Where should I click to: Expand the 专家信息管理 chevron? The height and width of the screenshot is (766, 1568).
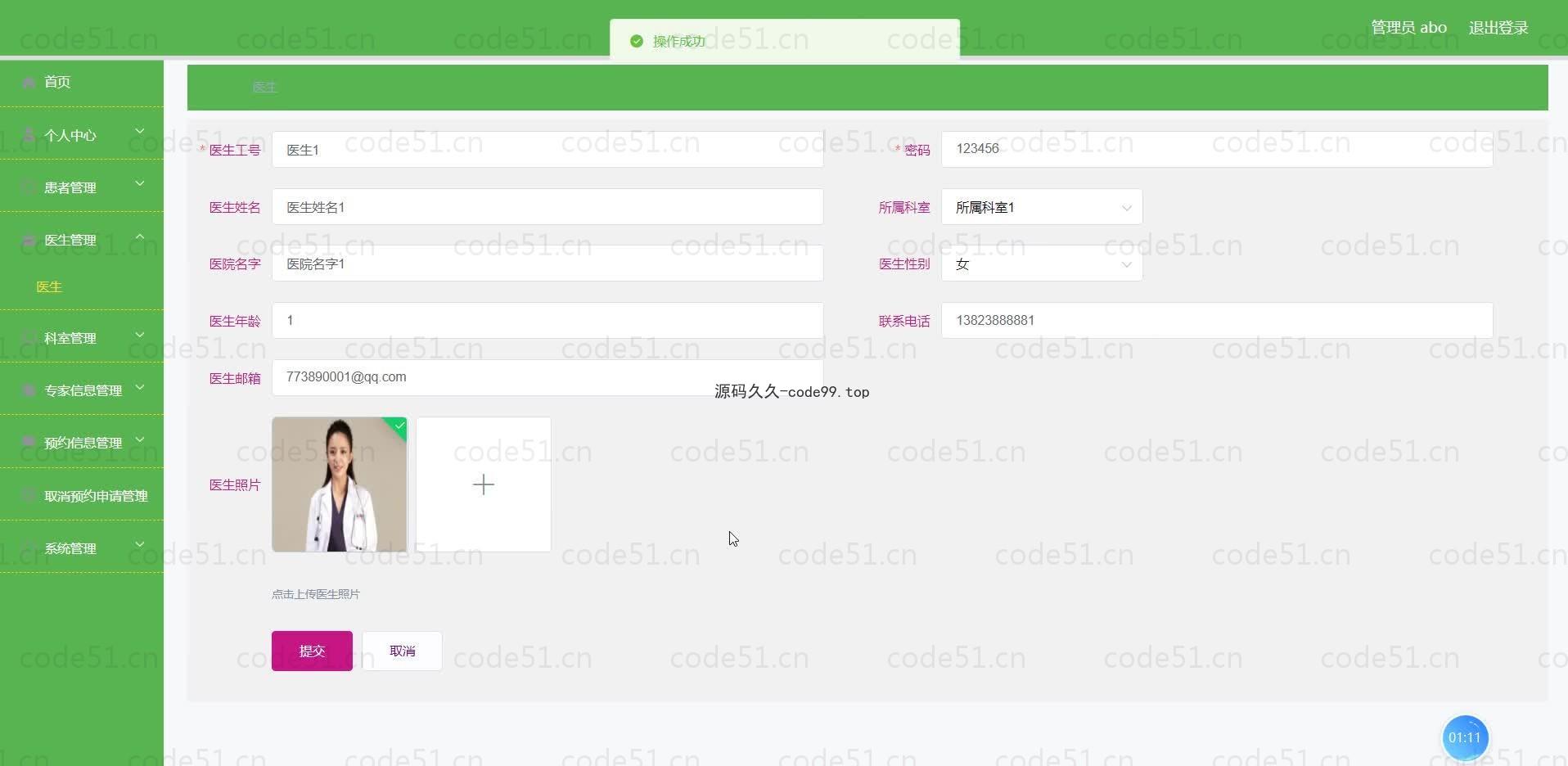pyautogui.click(x=140, y=386)
